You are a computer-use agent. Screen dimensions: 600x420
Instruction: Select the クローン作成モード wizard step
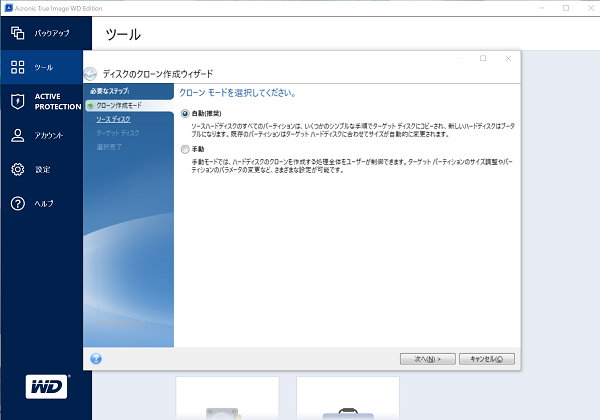(x=119, y=104)
